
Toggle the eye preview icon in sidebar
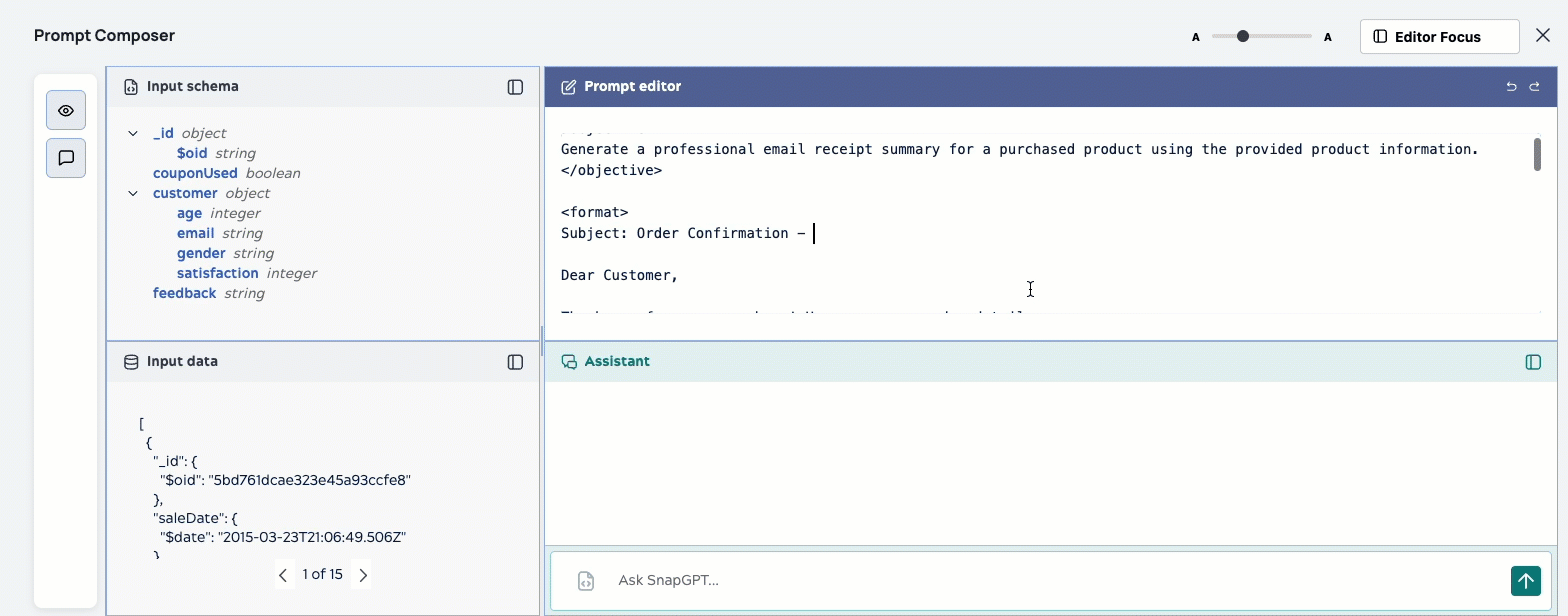[x=66, y=110]
